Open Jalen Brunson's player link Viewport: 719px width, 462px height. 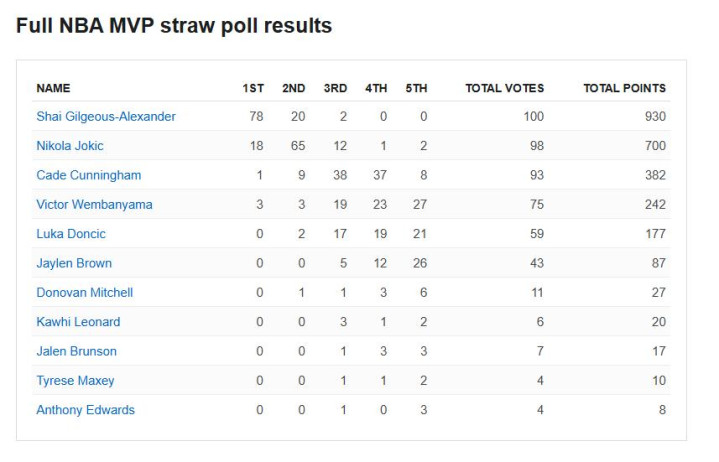77,351
